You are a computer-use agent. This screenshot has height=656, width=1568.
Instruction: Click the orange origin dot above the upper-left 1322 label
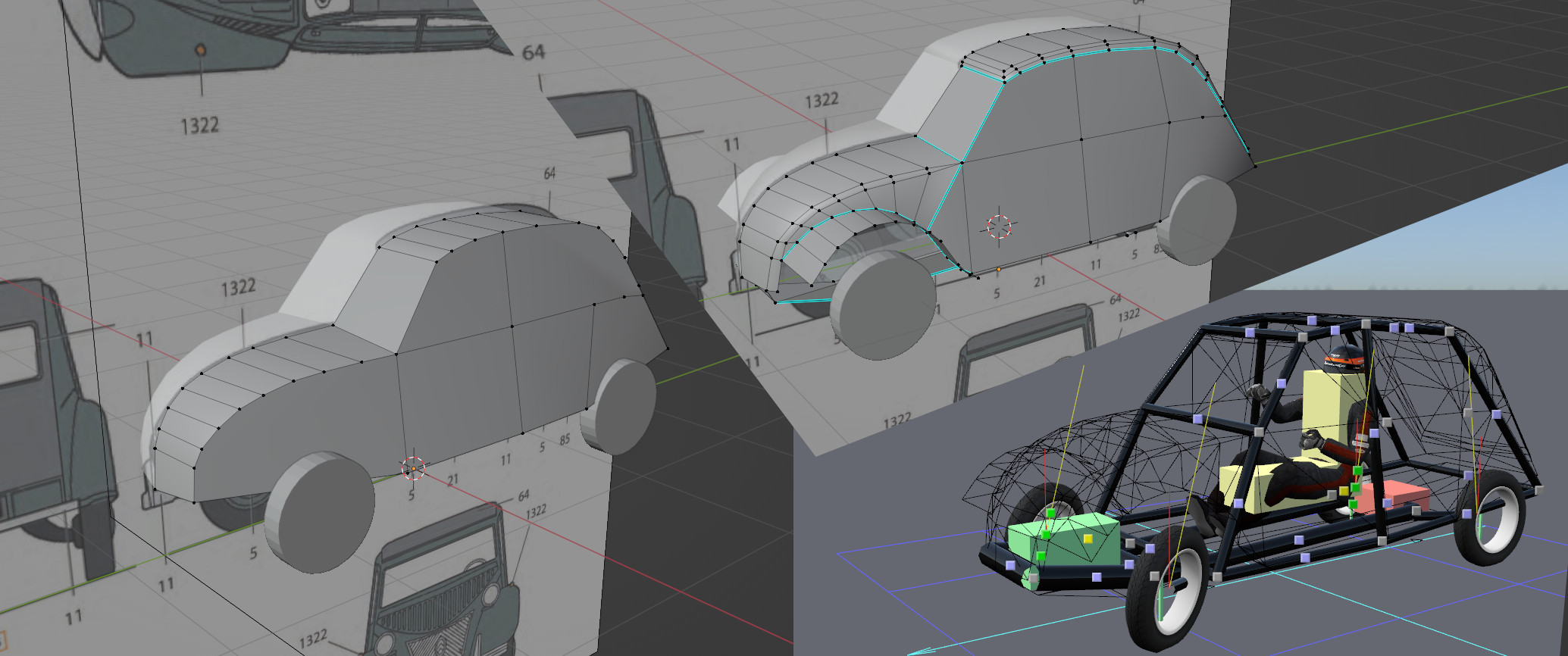pyautogui.click(x=201, y=50)
